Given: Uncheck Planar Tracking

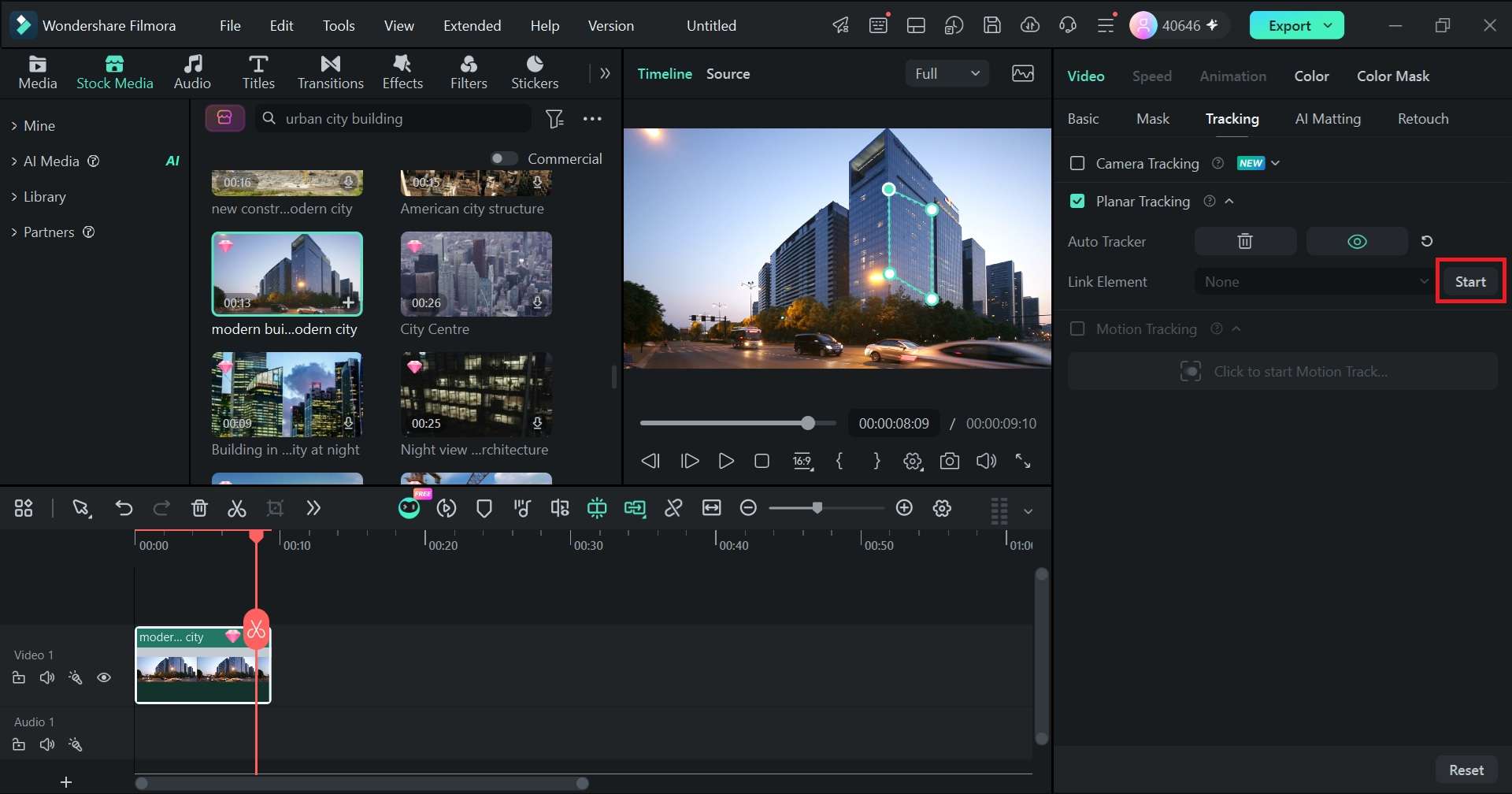Looking at the screenshot, I should point(1077,201).
